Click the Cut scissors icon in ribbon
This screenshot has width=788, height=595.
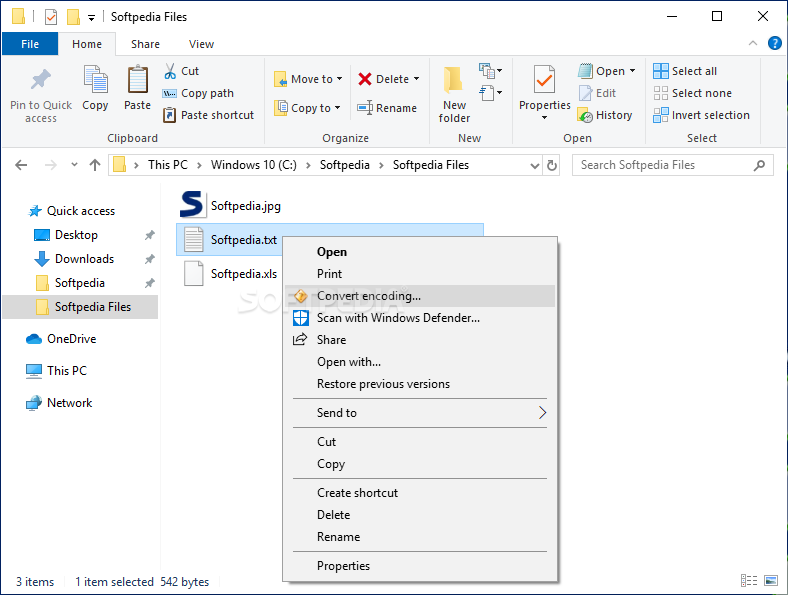(170, 71)
